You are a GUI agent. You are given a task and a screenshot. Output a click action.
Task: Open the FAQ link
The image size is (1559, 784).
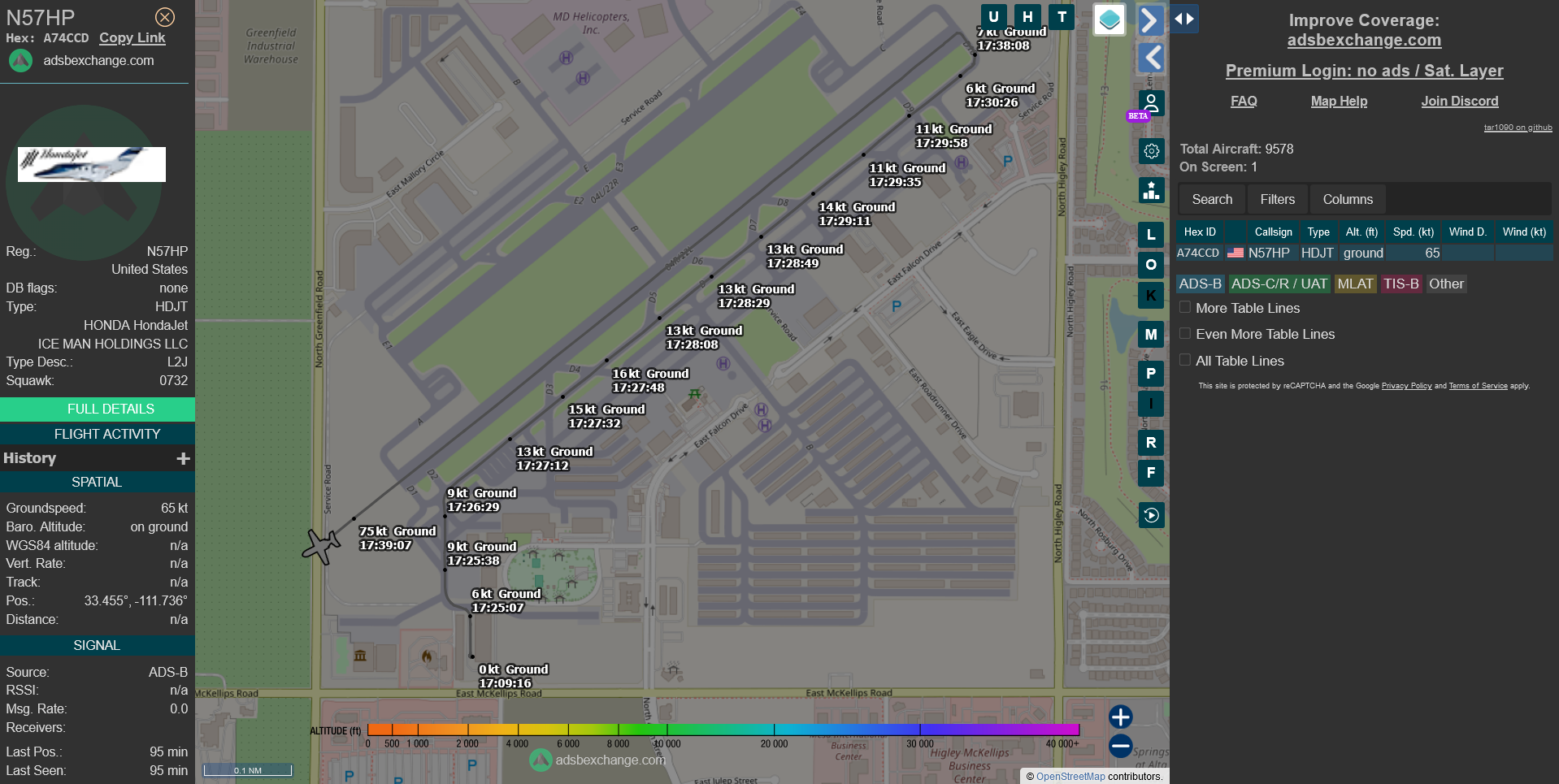coord(1244,101)
